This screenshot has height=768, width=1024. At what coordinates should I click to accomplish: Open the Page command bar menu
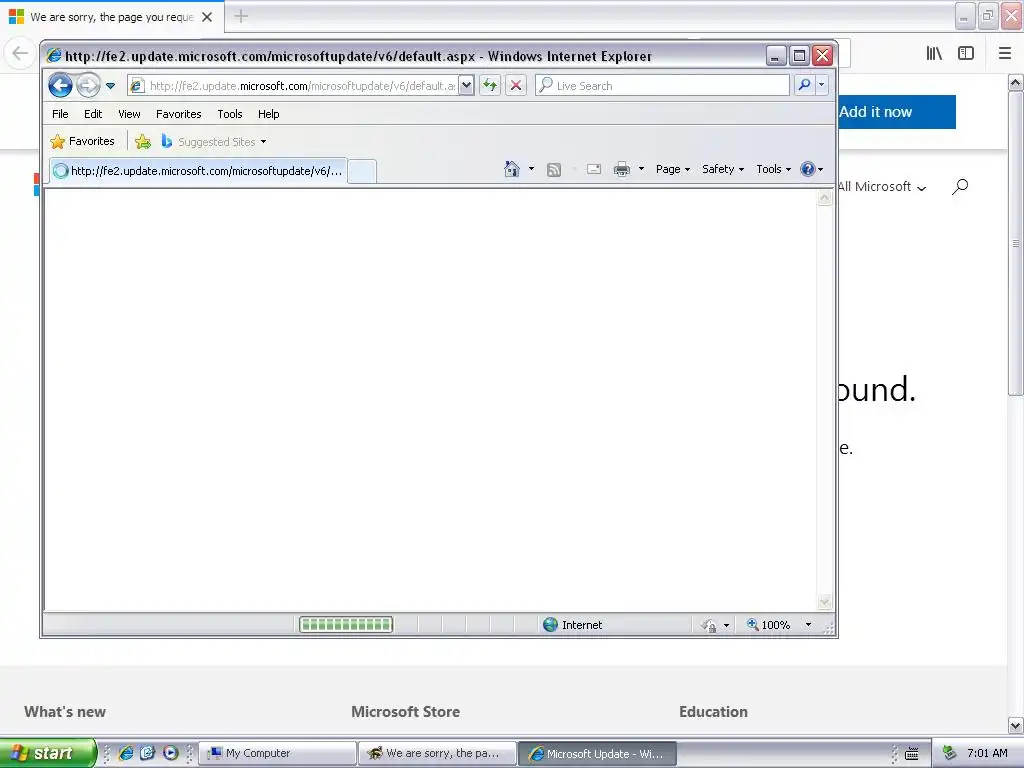pos(673,169)
